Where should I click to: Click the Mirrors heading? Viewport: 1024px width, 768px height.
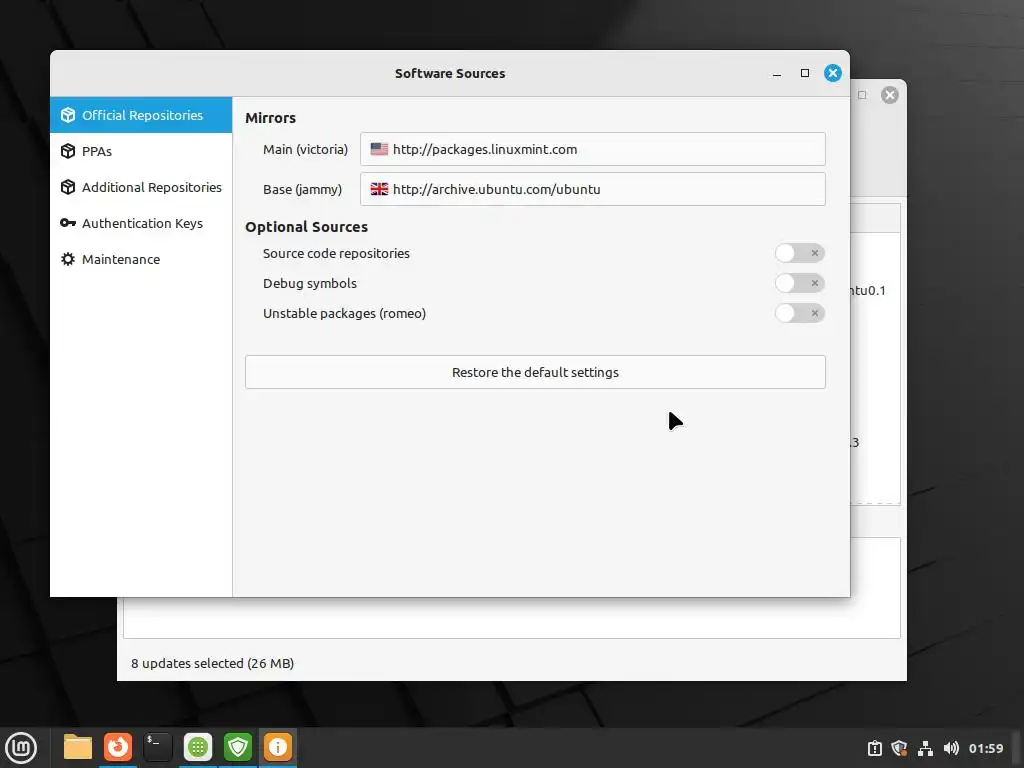(x=270, y=118)
